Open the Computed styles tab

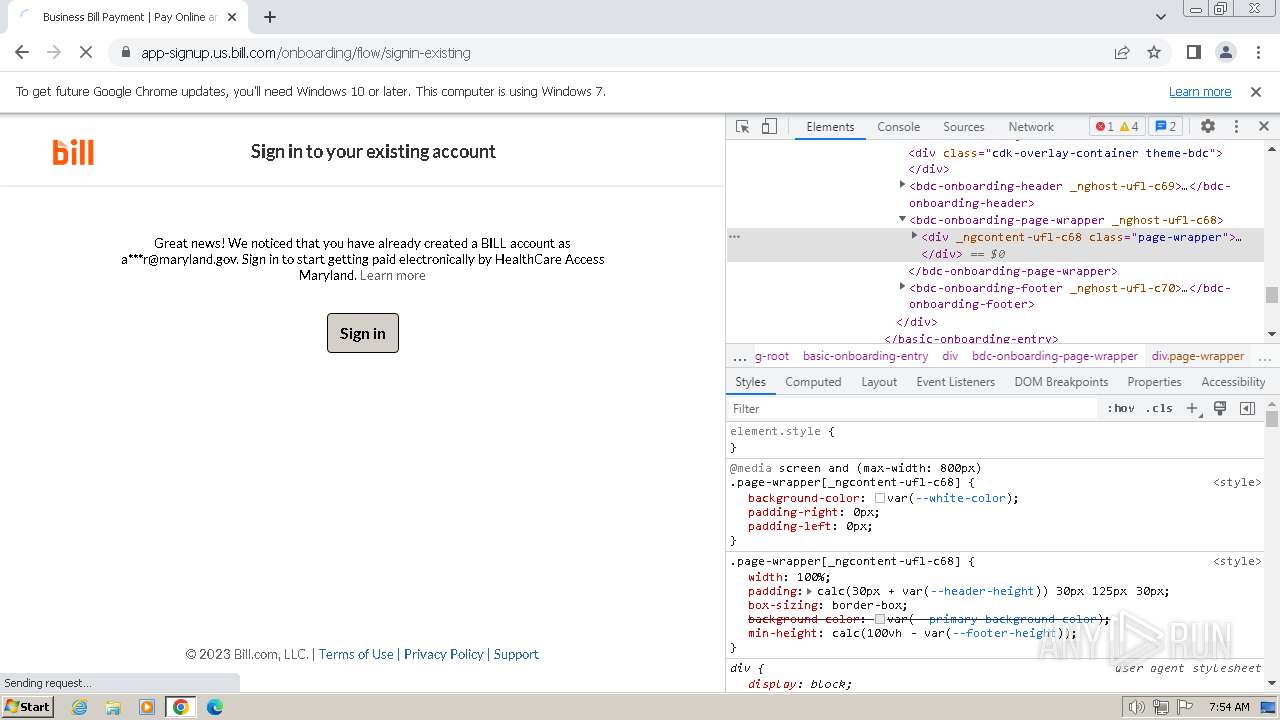[813, 382]
